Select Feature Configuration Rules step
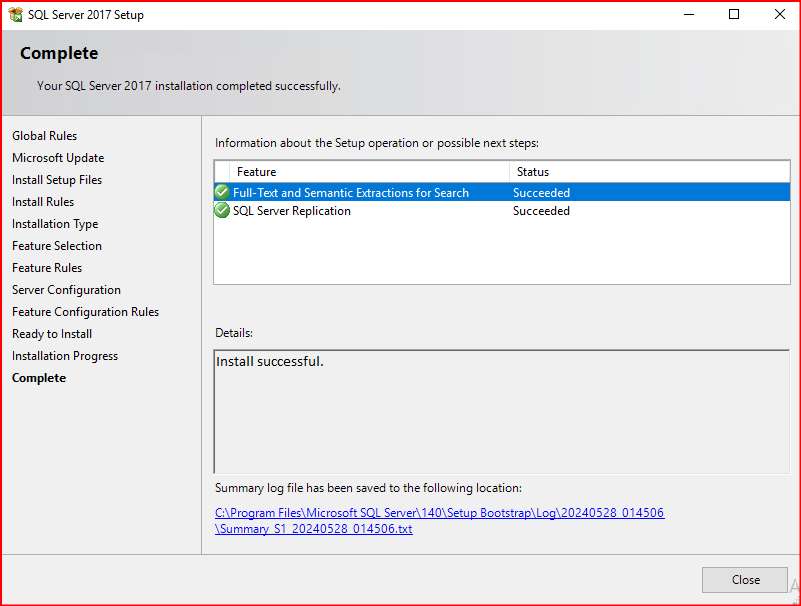 click(85, 312)
